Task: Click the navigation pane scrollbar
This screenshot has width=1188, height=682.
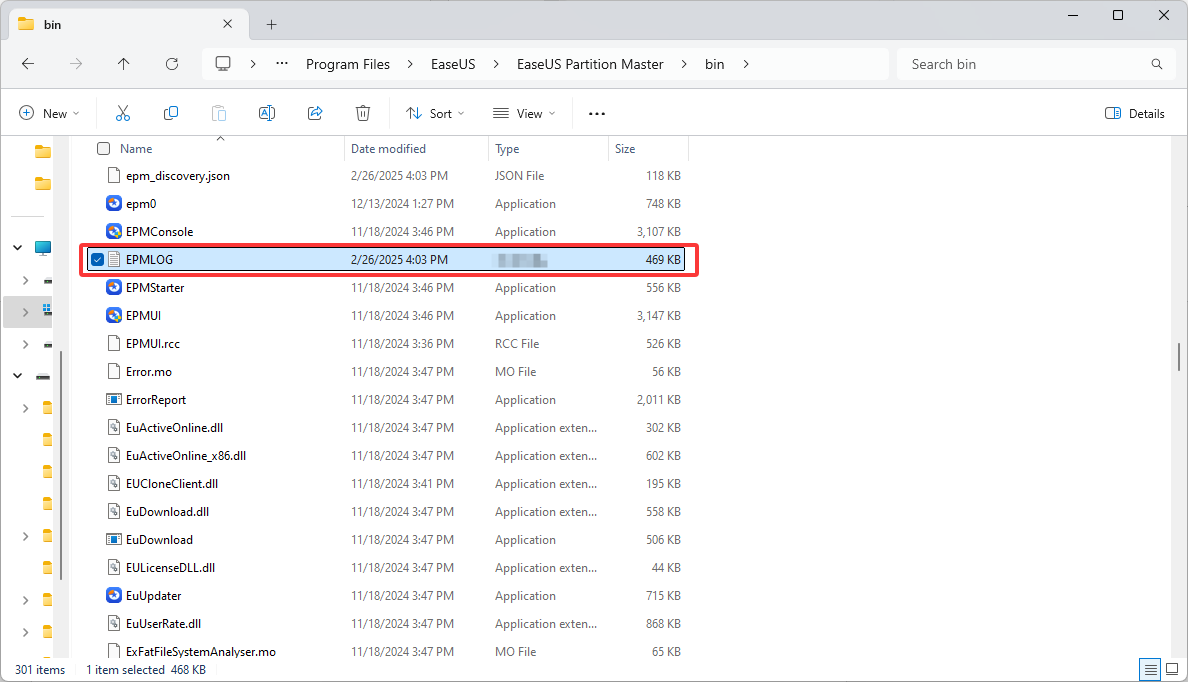Action: tap(61, 465)
